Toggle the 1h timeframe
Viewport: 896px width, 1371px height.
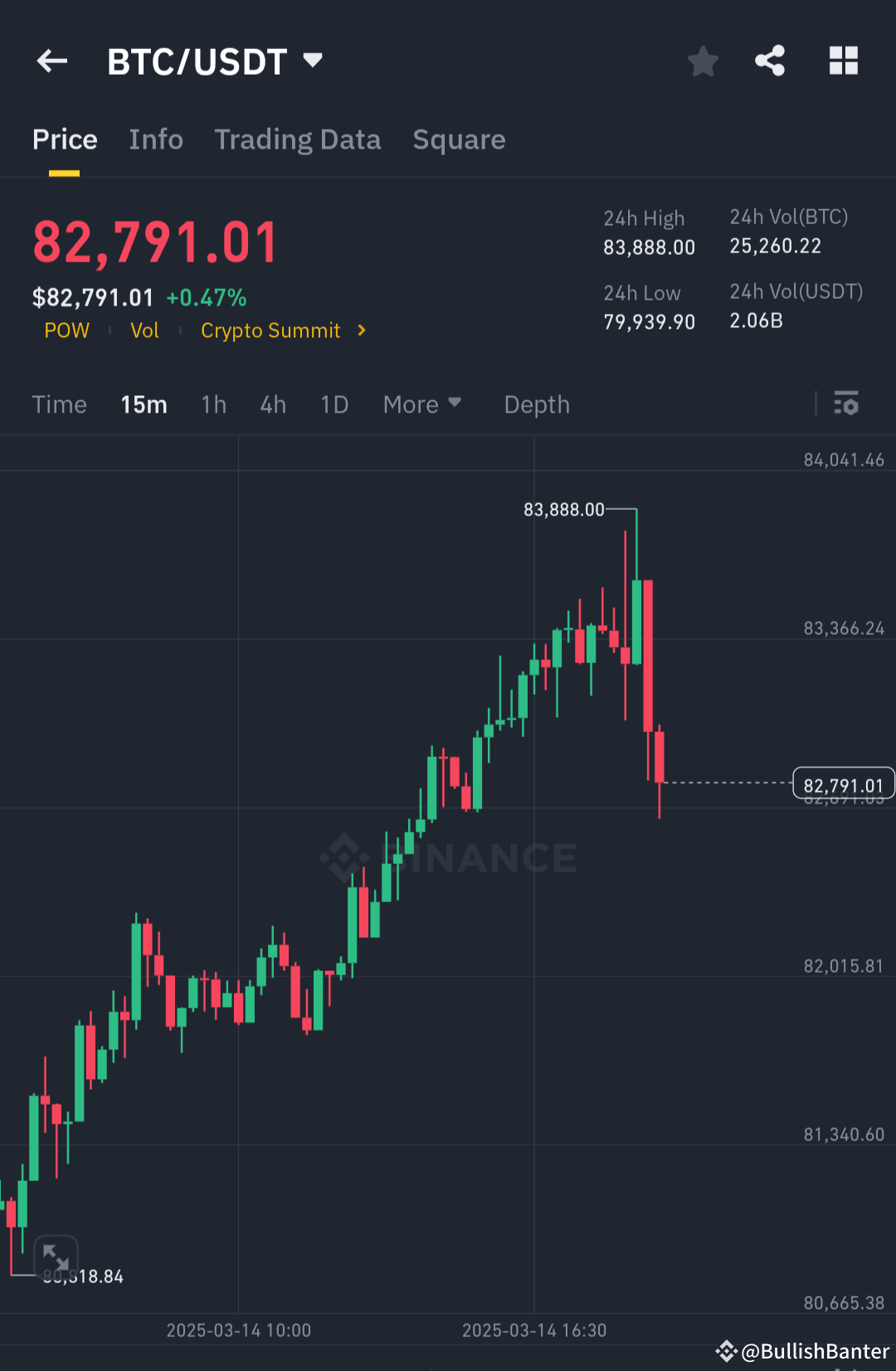(213, 404)
